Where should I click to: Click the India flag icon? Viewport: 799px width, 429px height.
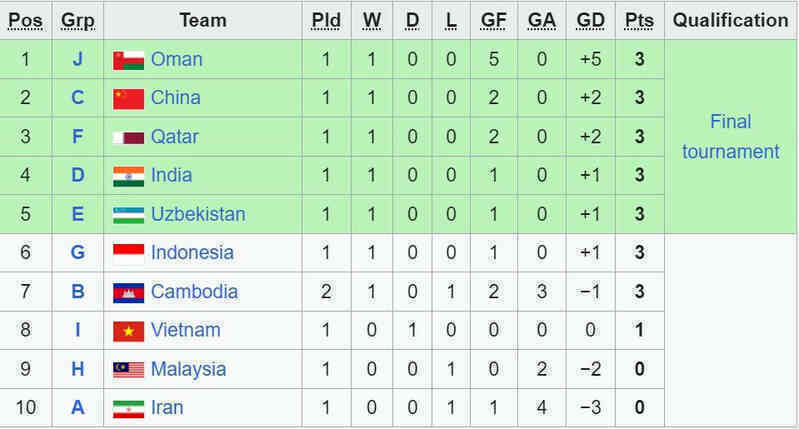point(128,176)
